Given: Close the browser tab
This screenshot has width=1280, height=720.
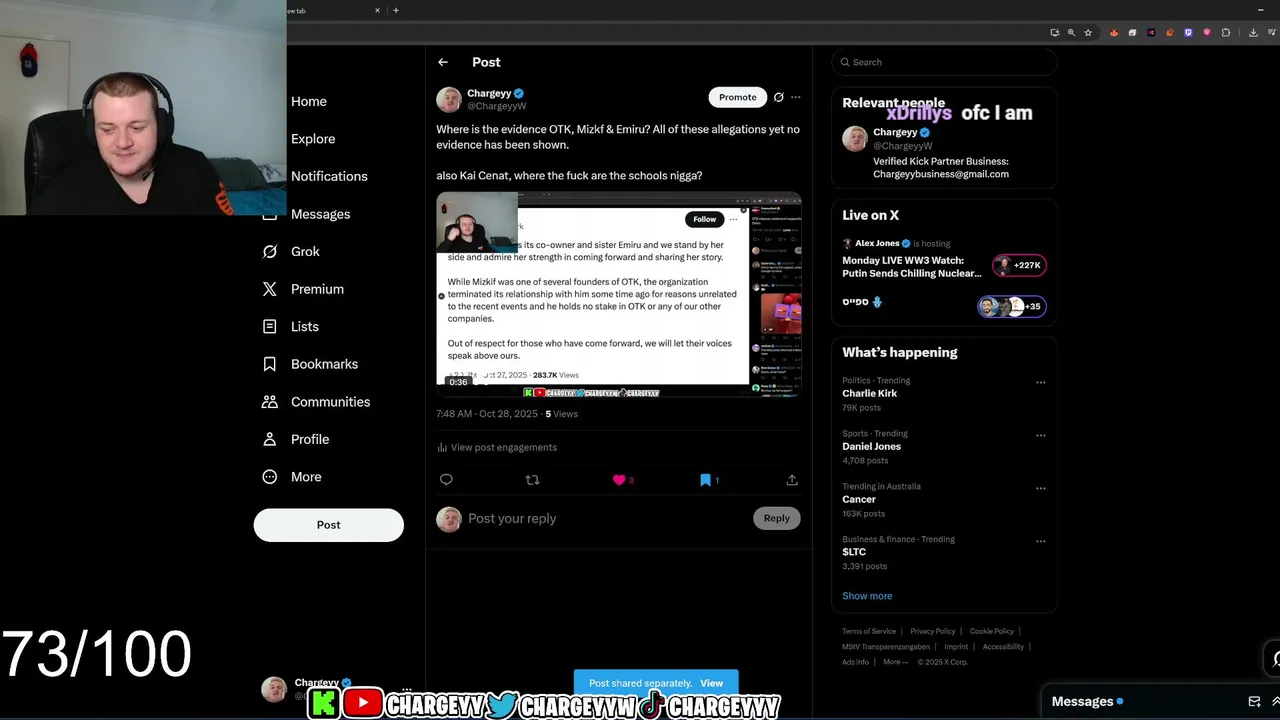Looking at the screenshot, I should [378, 10].
